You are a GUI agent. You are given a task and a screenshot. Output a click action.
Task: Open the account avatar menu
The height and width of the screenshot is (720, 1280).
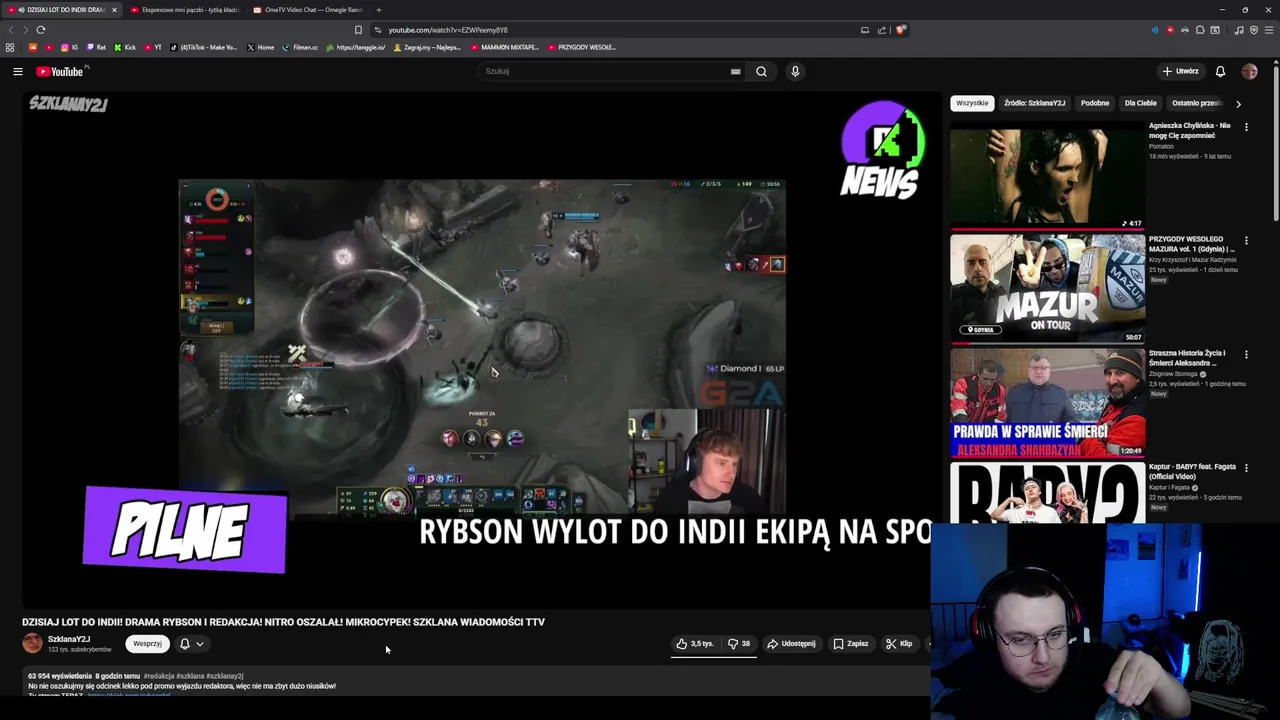tap(1249, 71)
